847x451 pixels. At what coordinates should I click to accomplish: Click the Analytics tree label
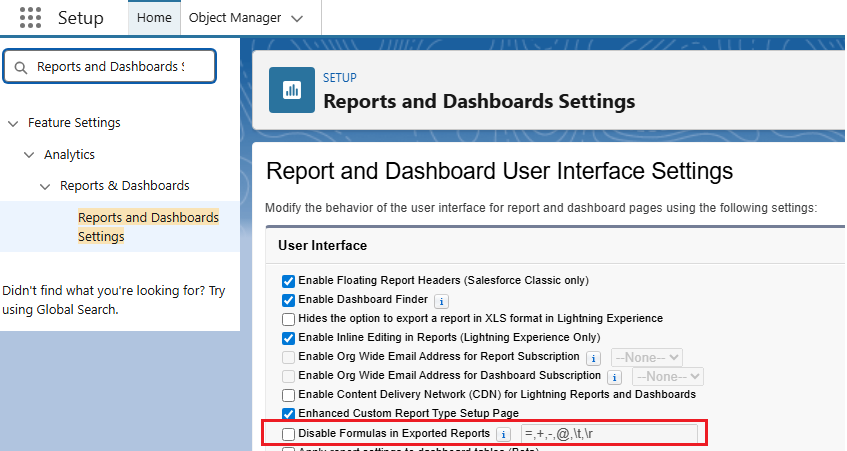[69, 154]
